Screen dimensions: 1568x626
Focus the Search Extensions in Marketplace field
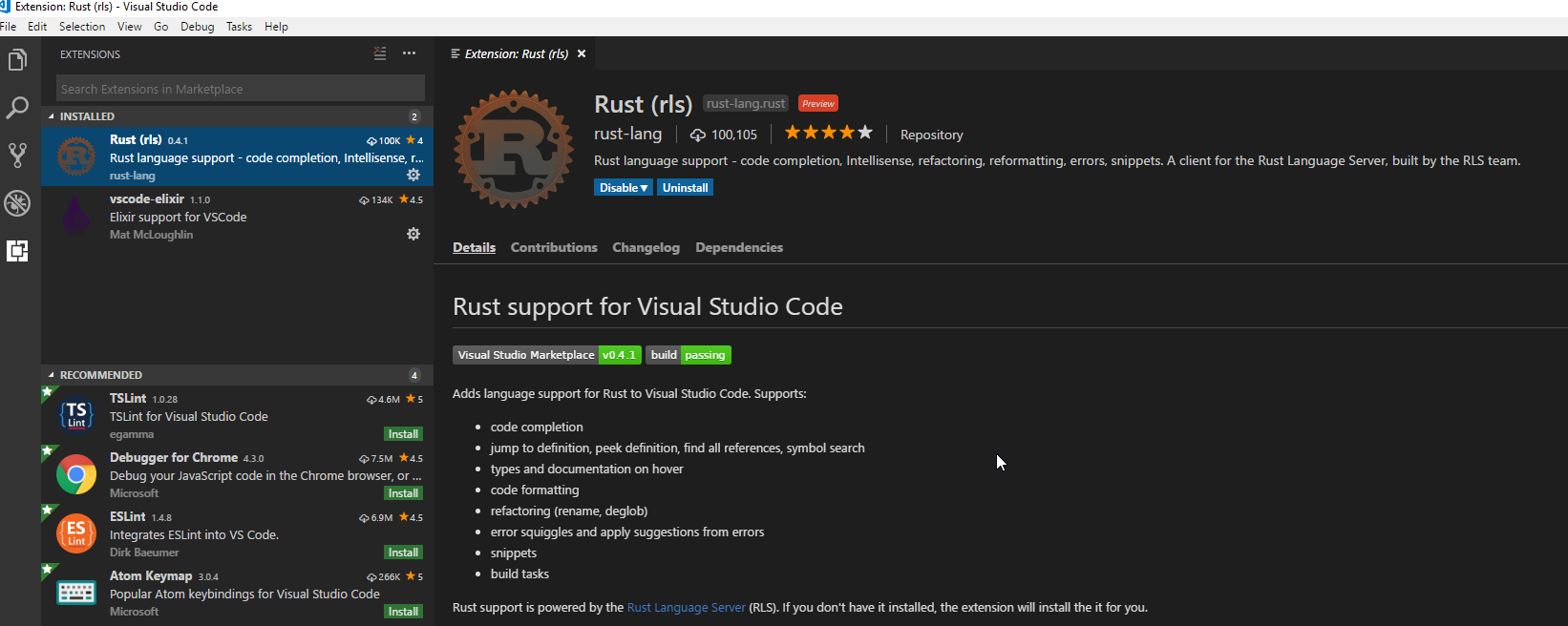241,89
